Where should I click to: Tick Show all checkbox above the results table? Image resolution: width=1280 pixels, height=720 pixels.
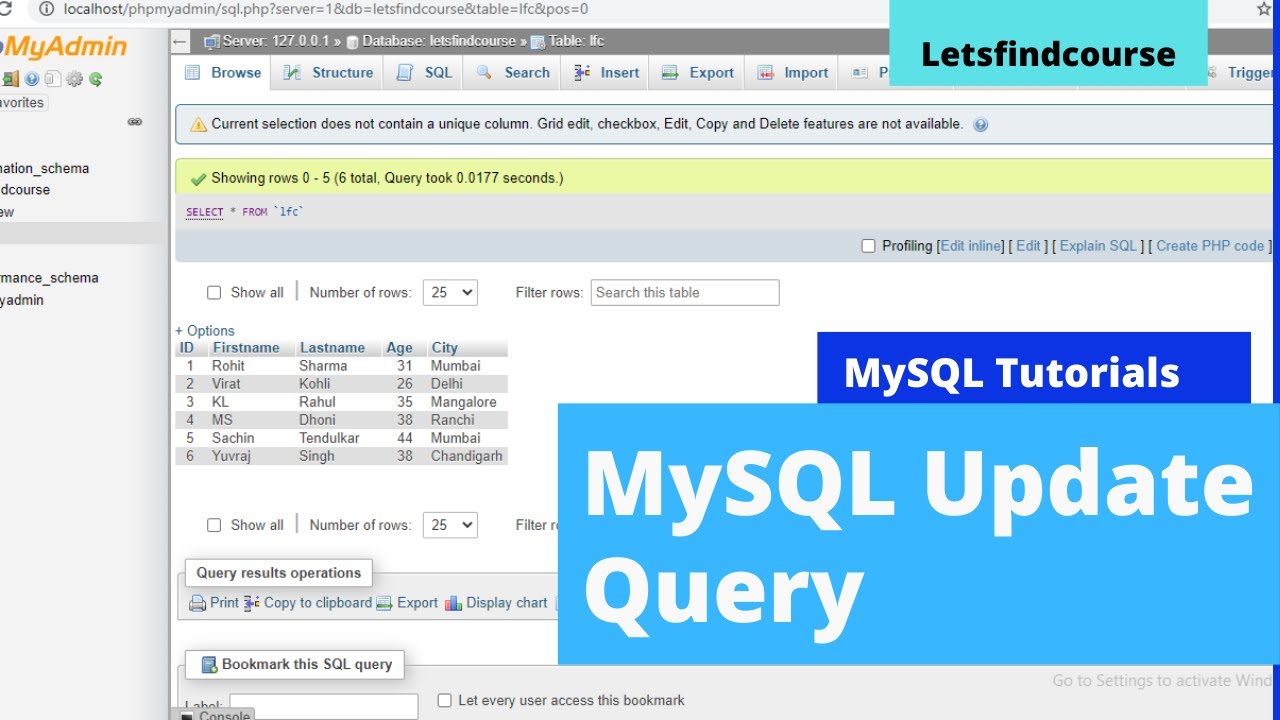tap(214, 293)
